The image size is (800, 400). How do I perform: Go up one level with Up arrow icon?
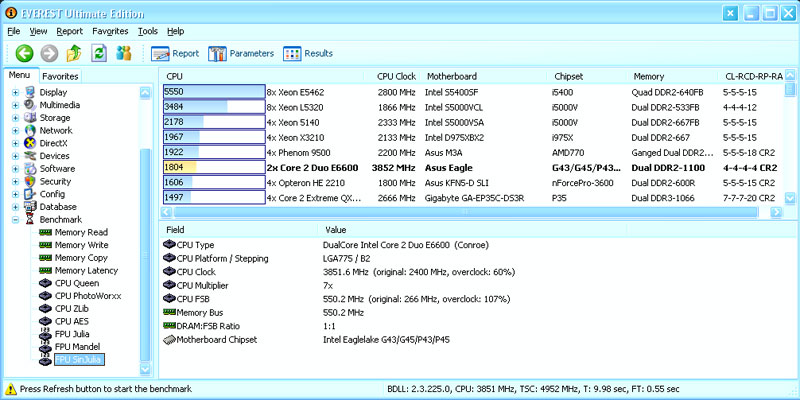tap(74, 53)
